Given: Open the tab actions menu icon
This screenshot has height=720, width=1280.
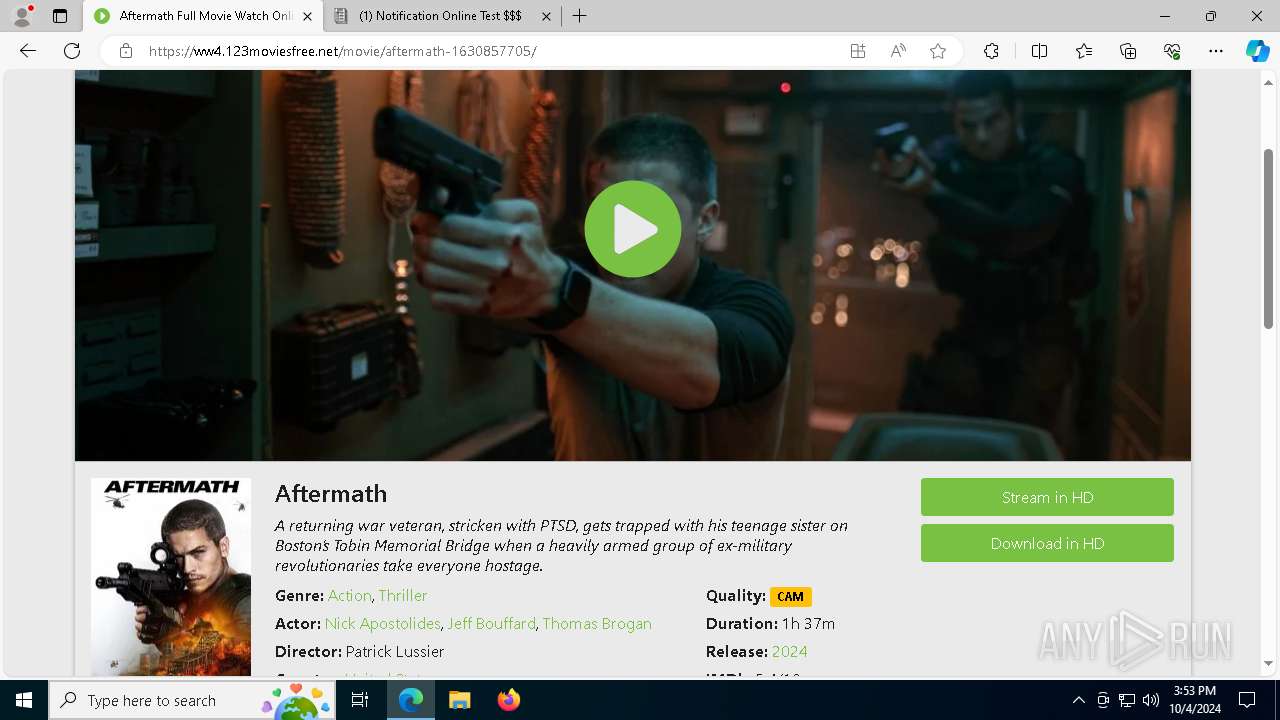Looking at the screenshot, I should coord(60,16).
